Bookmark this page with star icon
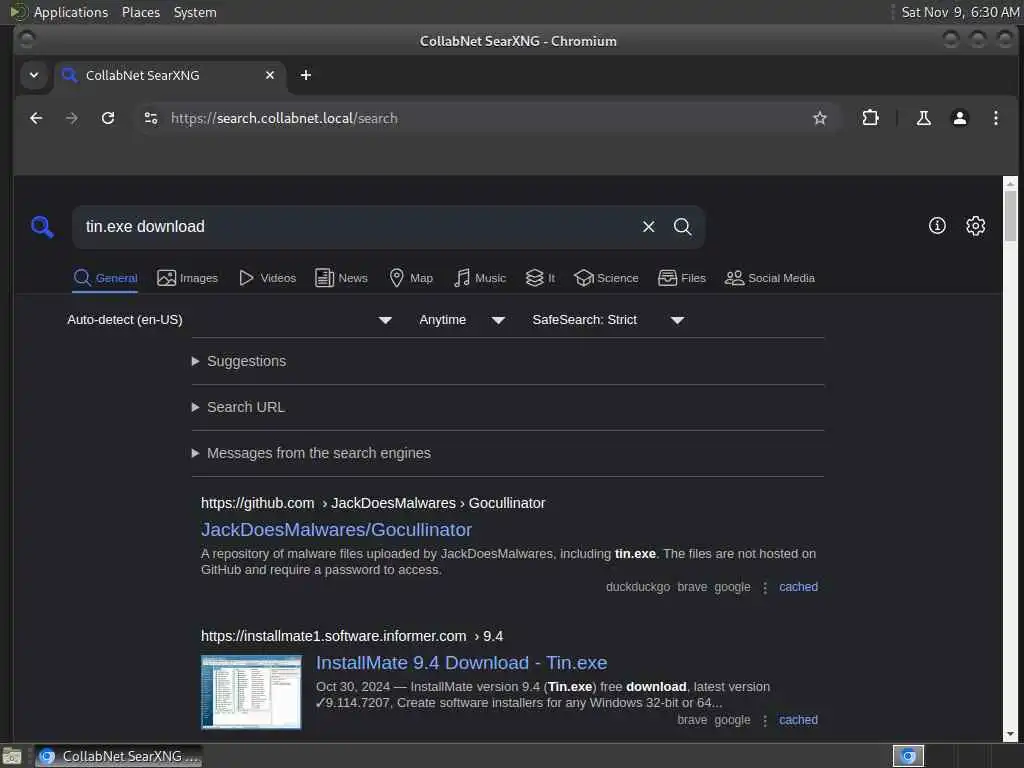 pos(820,118)
